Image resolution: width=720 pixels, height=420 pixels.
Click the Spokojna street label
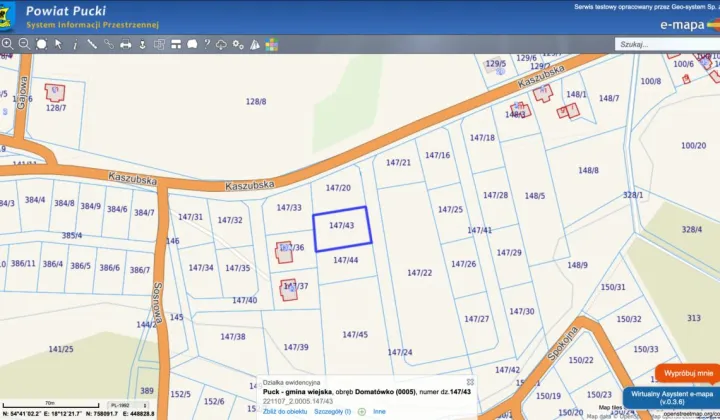click(x=563, y=343)
